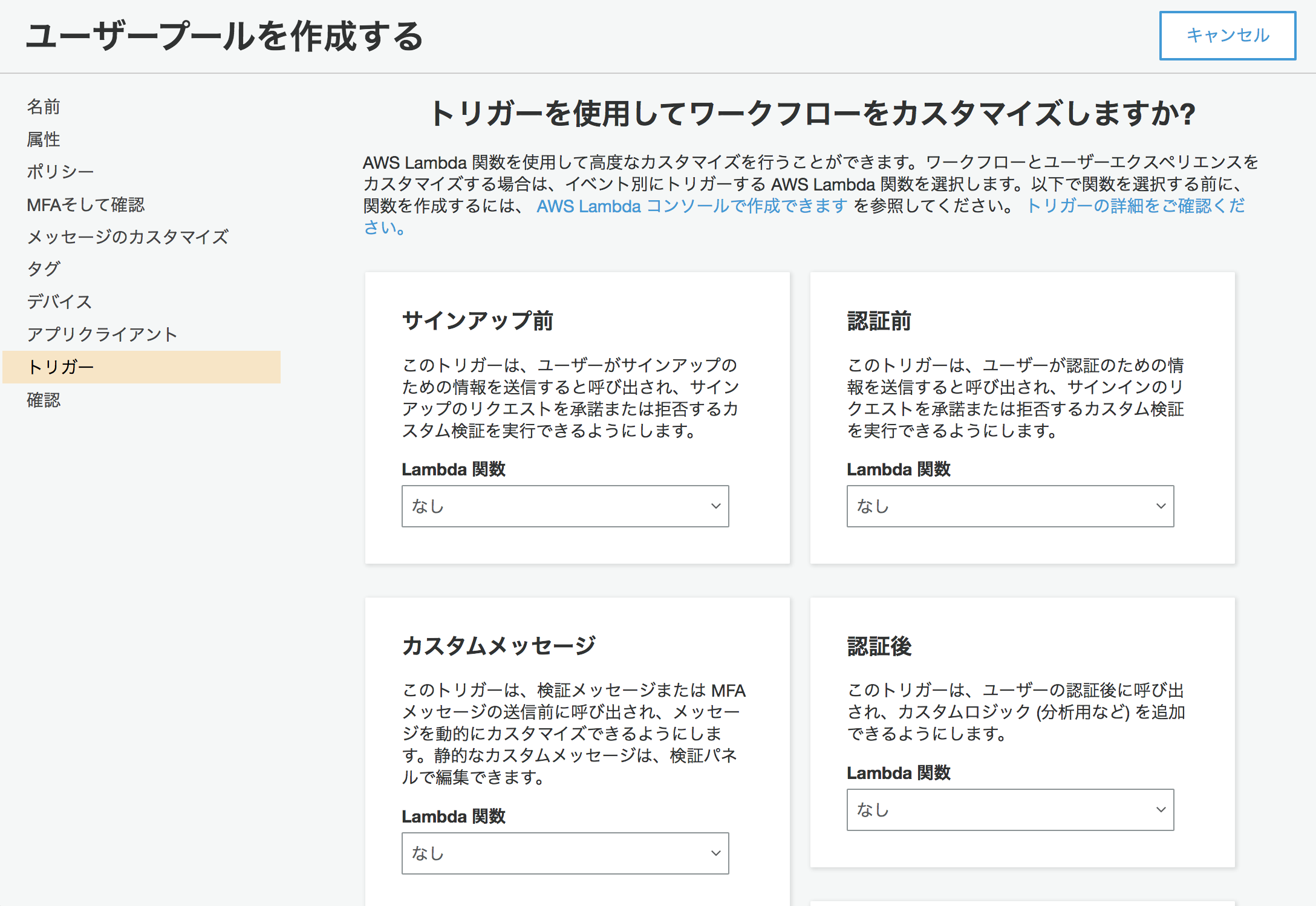Open the ポリシー section from the sidebar
Viewport: 1316px width, 906px height.
tap(59, 172)
